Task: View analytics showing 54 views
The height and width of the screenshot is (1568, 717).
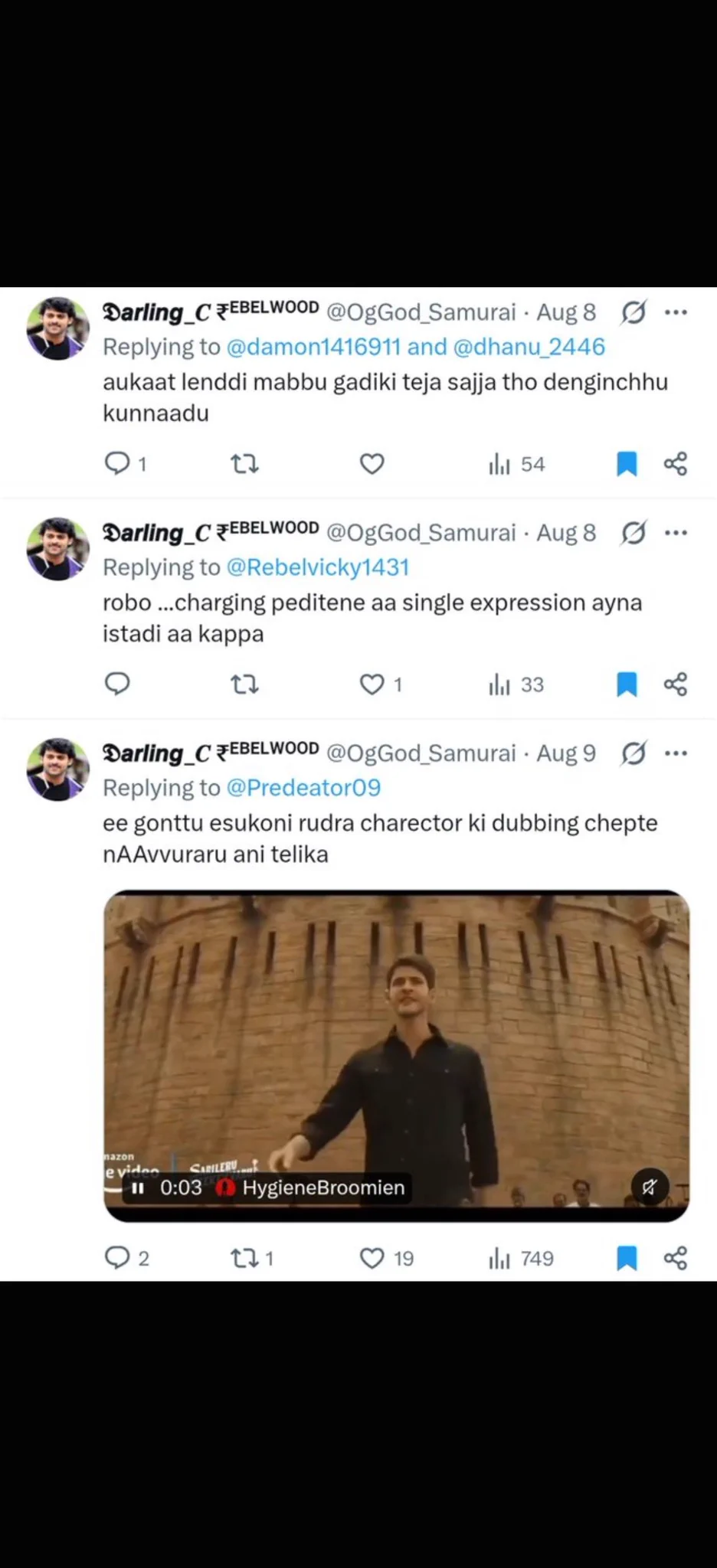Action: pyautogui.click(x=516, y=464)
